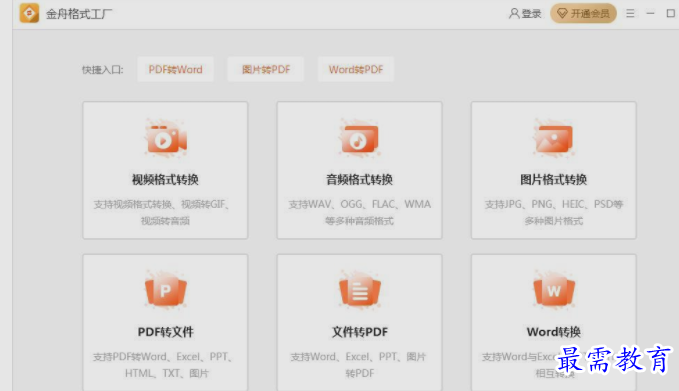Open the hamburger menu icon in title bar

[630, 13]
